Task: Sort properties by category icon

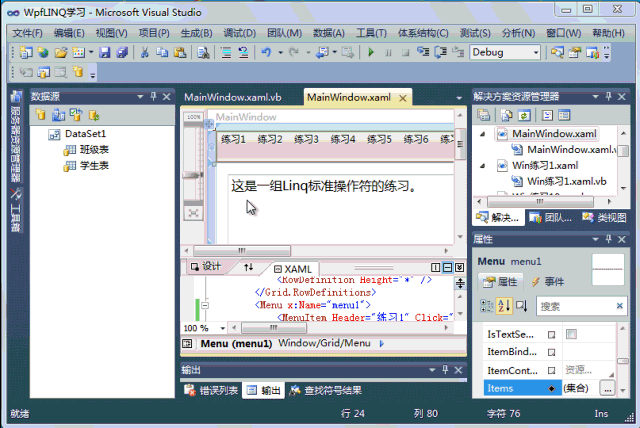Action: [x=486, y=306]
